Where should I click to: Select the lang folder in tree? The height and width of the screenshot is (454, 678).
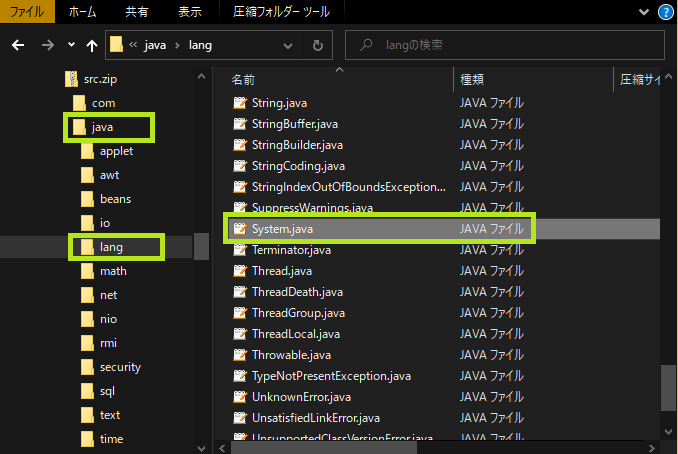point(111,247)
